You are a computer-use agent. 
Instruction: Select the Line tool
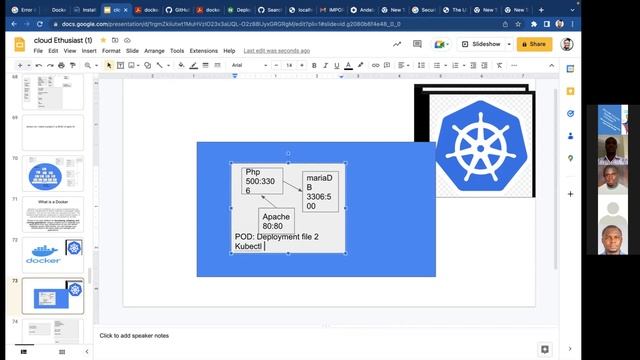160,65
